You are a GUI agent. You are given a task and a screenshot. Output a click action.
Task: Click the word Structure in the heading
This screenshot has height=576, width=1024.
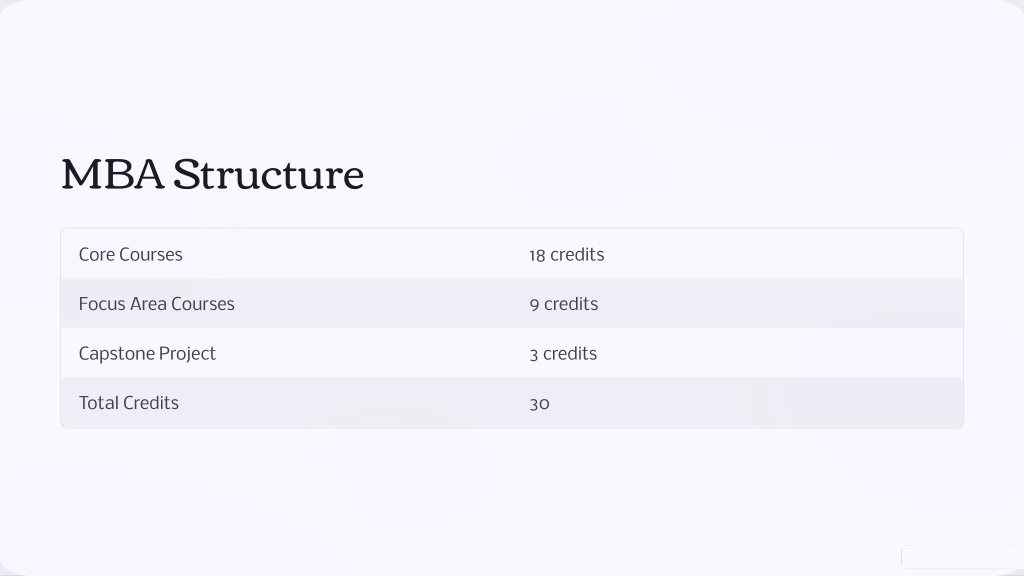click(x=268, y=175)
